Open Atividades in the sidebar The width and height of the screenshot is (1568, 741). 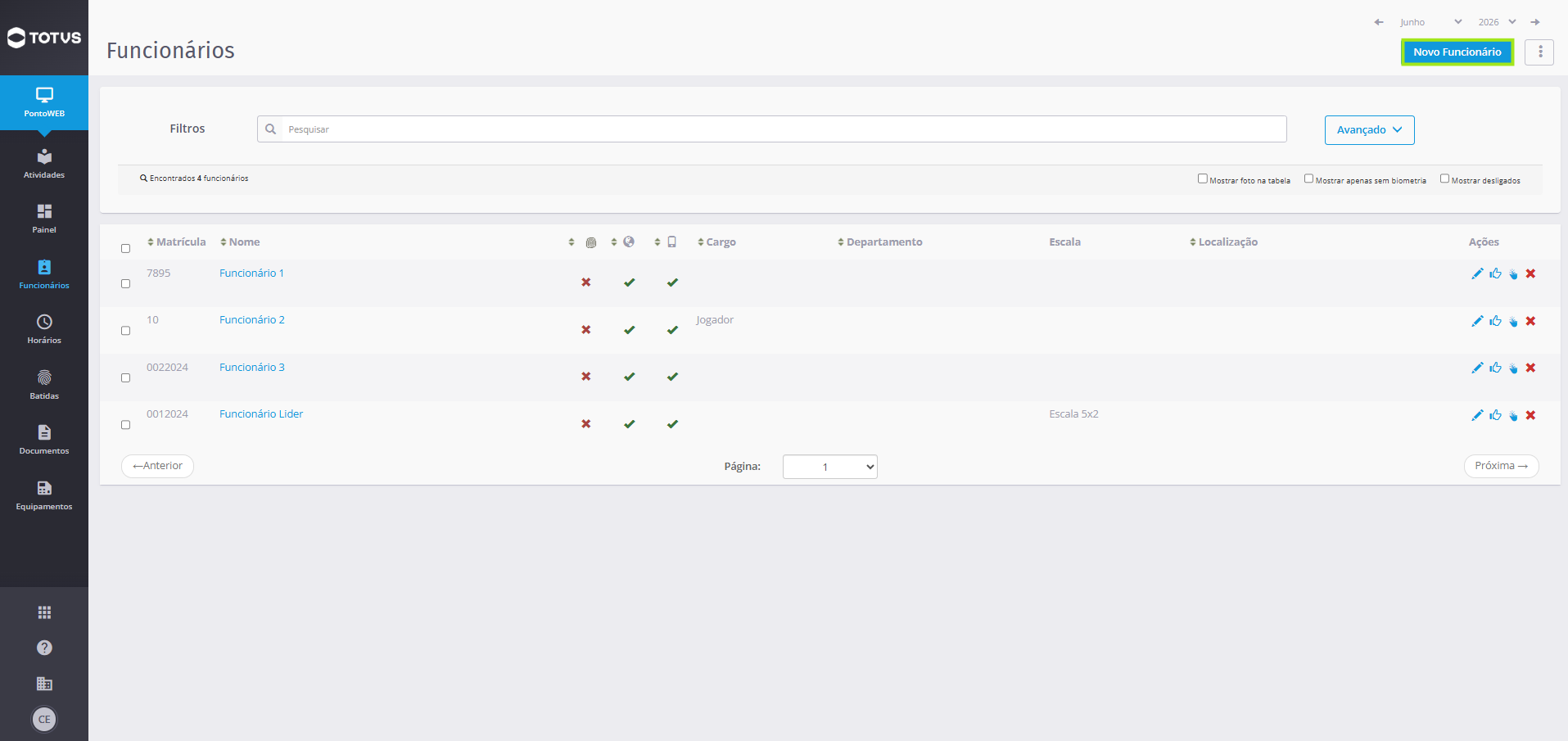click(x=44, y=164)
